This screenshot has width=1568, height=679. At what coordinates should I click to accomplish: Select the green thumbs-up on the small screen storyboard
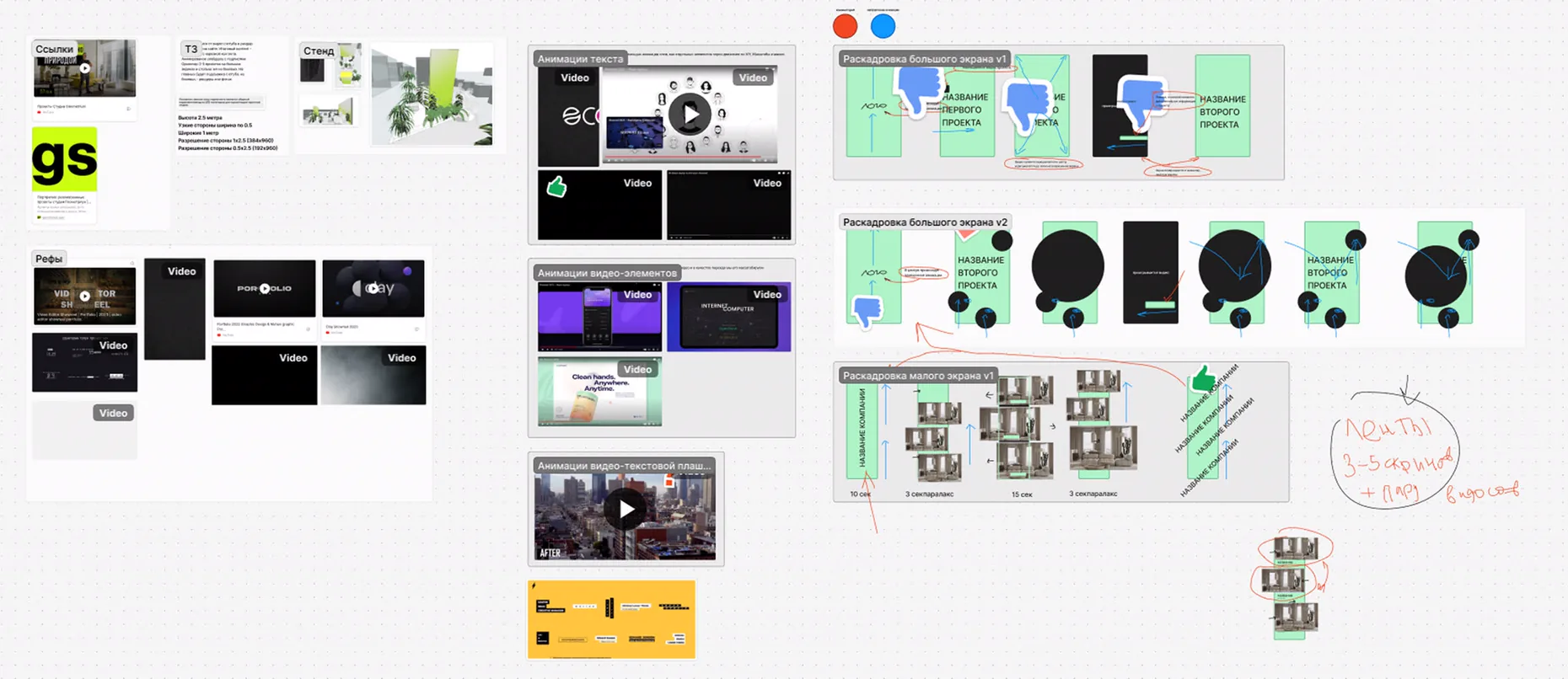click(x=1203, y=378)
